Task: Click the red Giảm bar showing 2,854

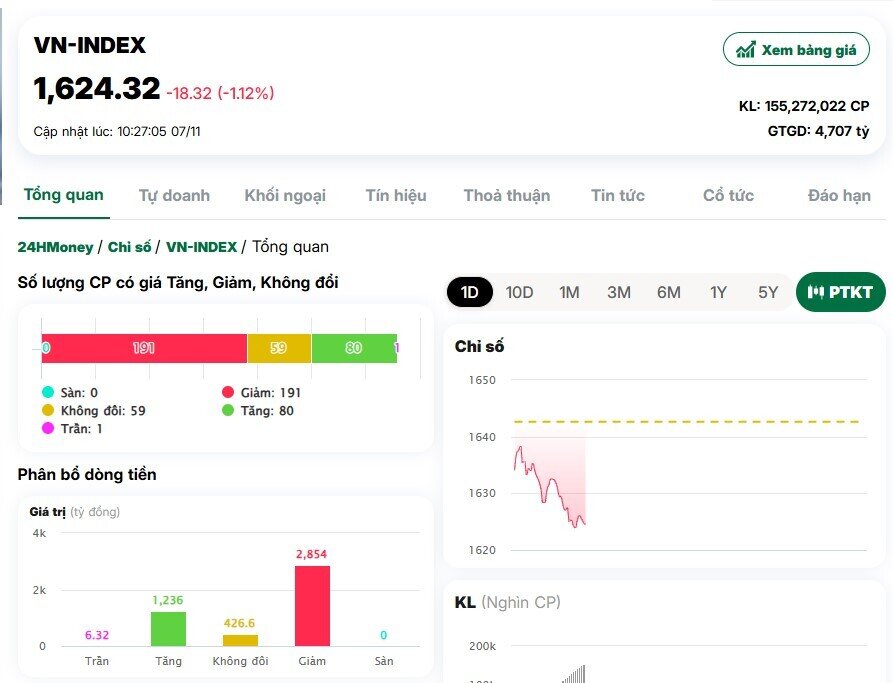Action: tap(312, 606)
